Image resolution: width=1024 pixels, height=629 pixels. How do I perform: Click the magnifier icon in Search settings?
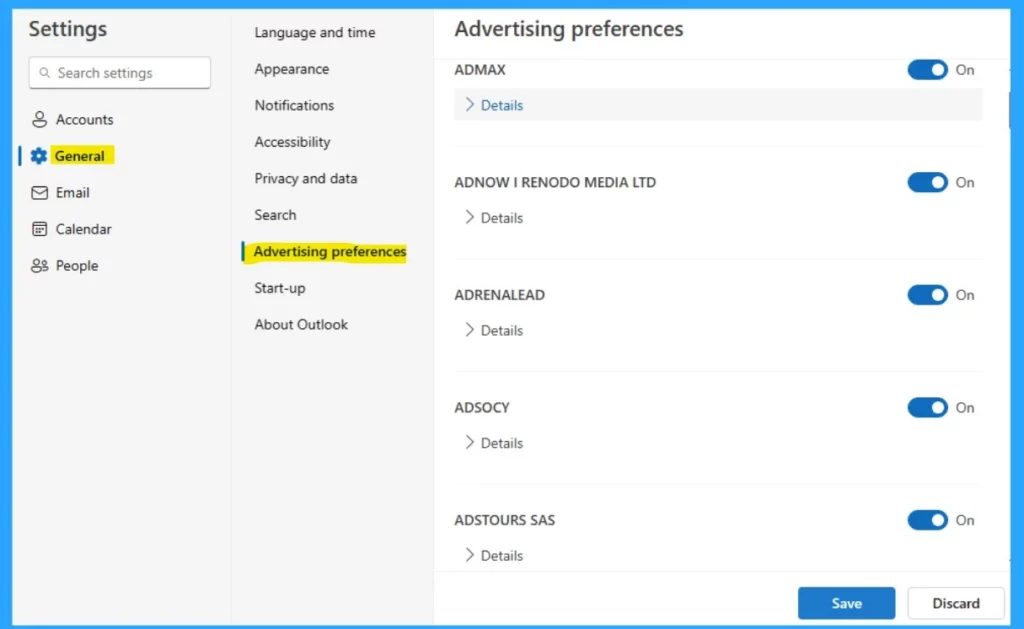(x=44, y=73)
